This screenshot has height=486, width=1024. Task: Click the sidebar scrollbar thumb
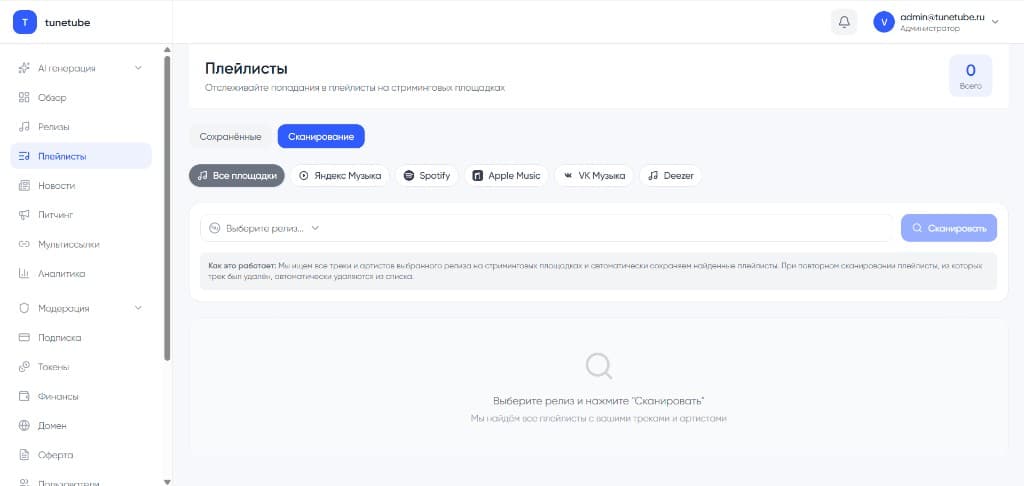pyautogui.click(x=167, y=208)
